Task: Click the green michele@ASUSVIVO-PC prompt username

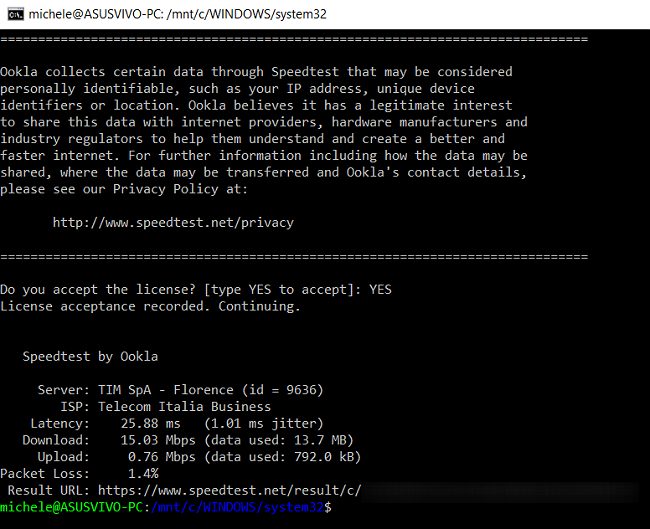Action: coord(71,507)
